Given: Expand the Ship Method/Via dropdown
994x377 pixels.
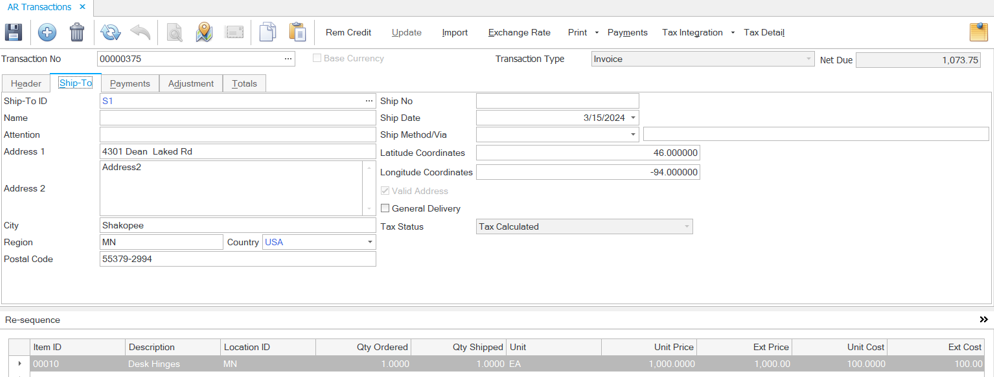Looking at the screenshot, I should point(633,134).
